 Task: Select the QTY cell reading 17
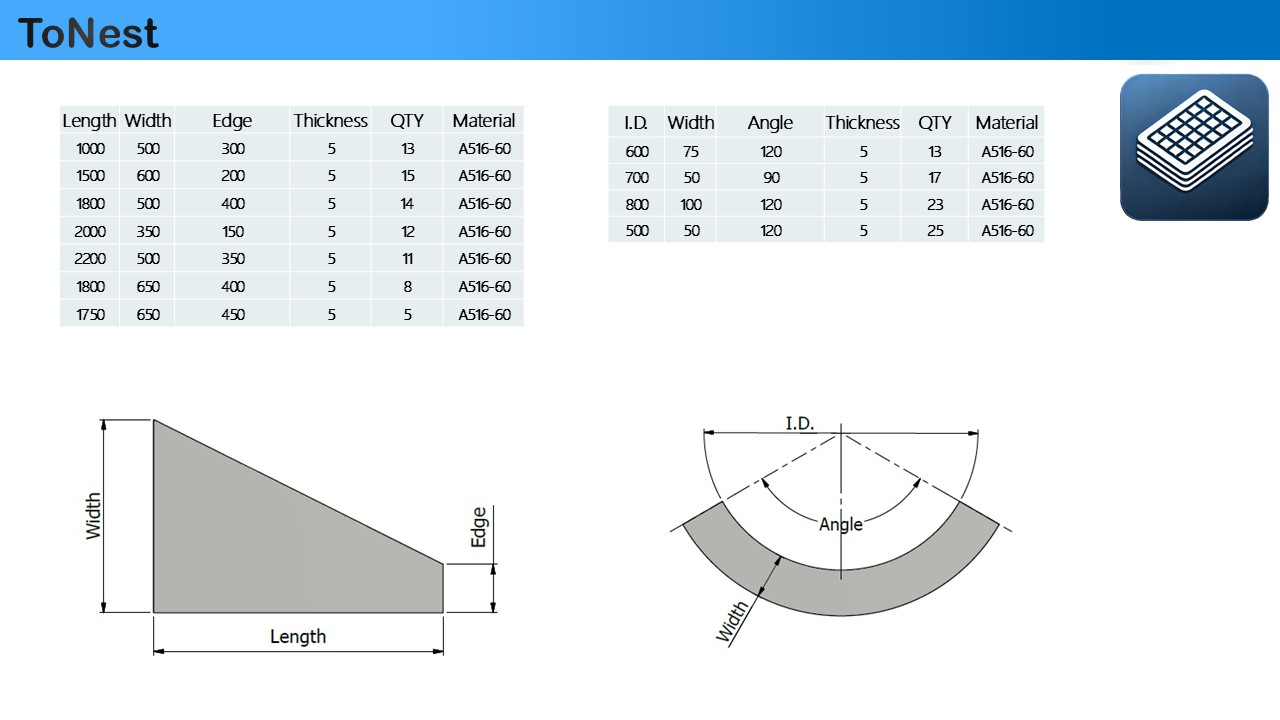click(x=935, y=178)
